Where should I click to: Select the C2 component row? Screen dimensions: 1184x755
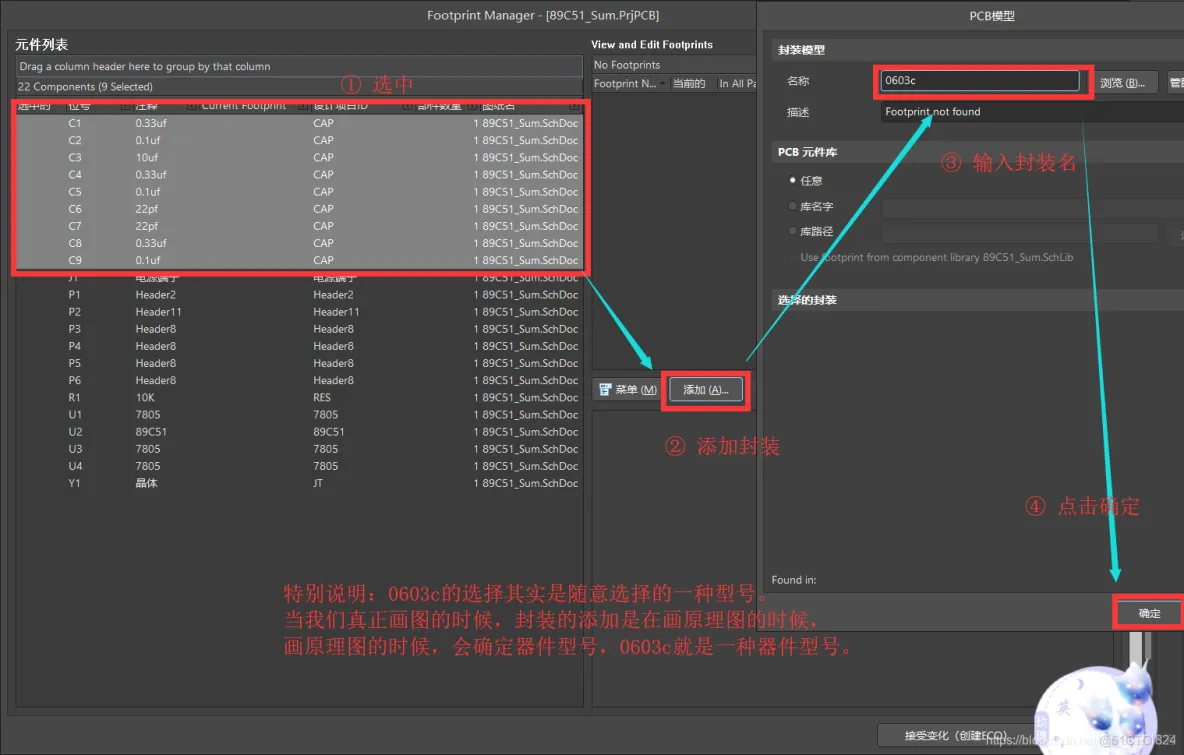click(299, 140)
